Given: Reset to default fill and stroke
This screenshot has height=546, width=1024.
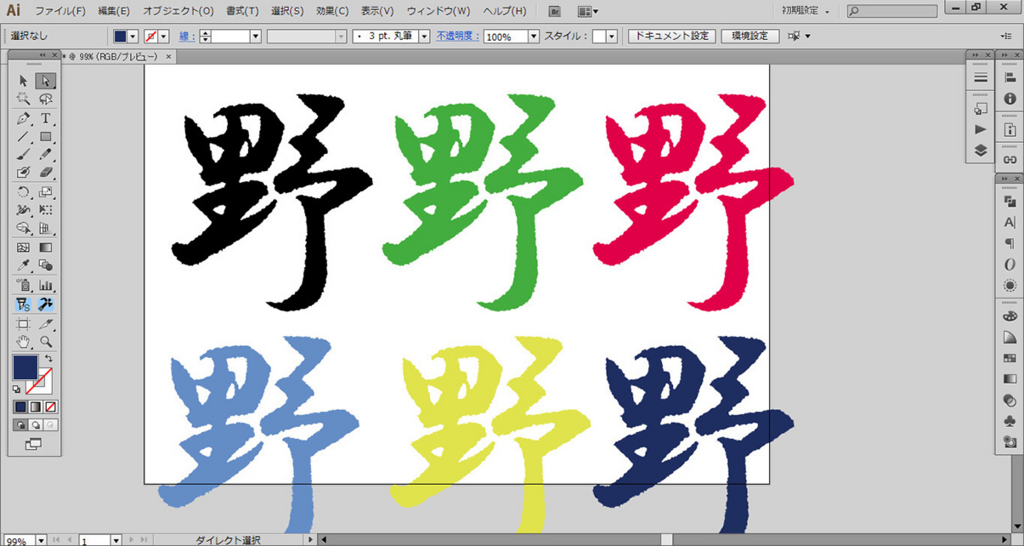Looking at the screenshot, I should [17, 389].
